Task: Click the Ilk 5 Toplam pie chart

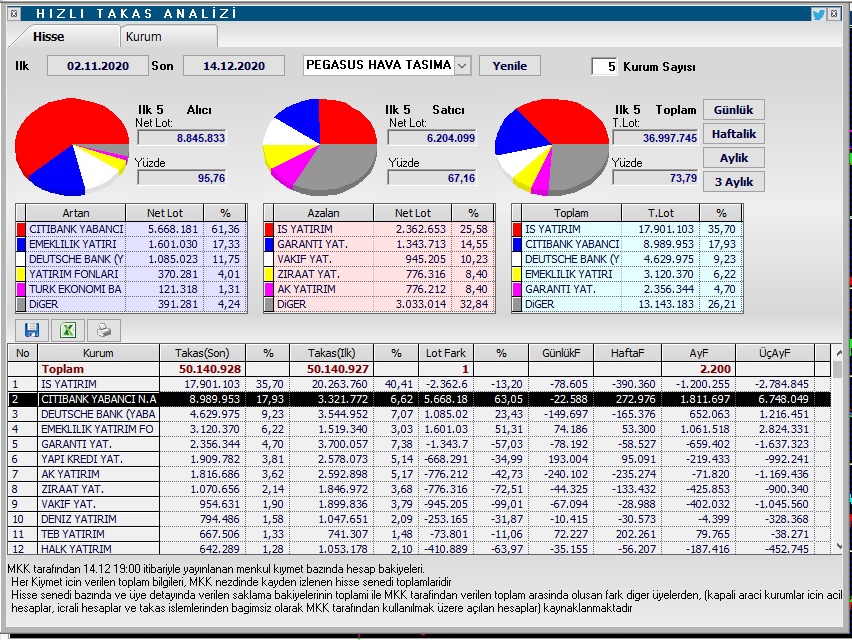Action: pyautogui.click(x=552, y=147)
